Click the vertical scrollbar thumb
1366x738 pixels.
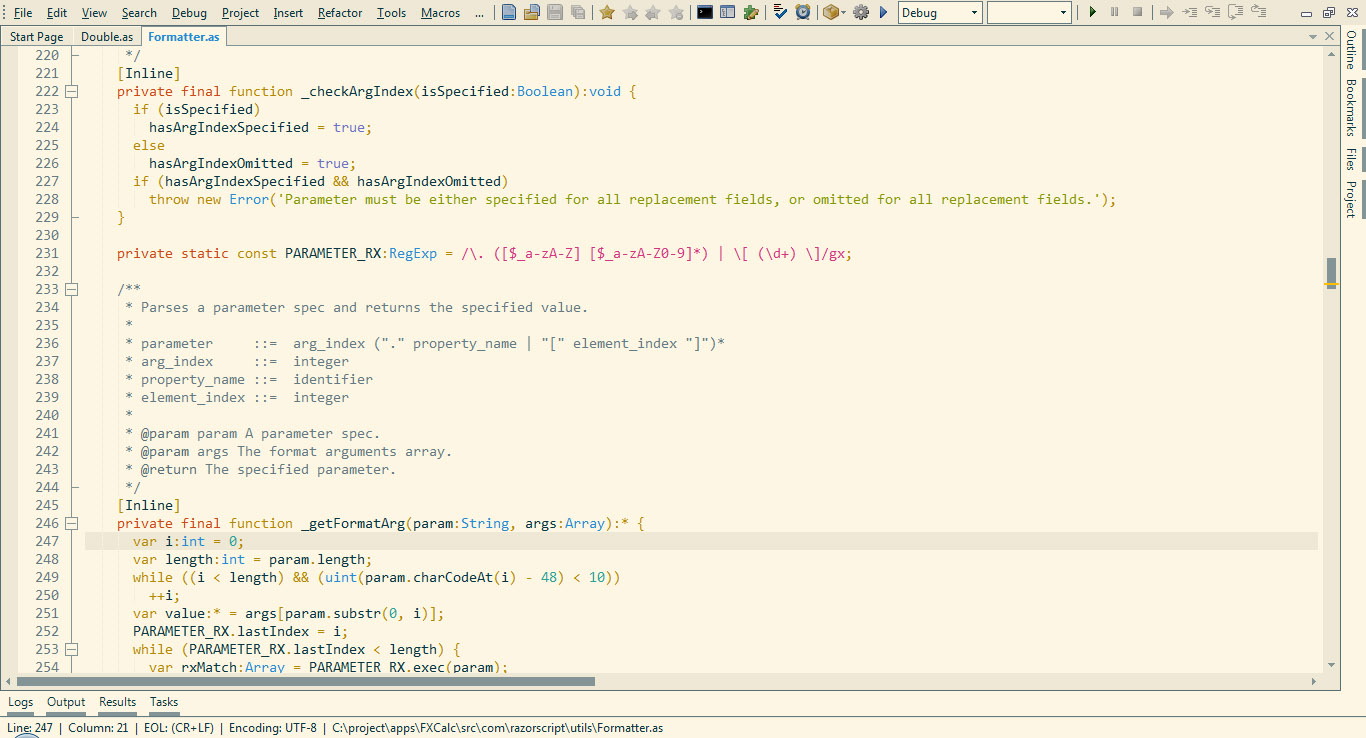[1331, 272]
